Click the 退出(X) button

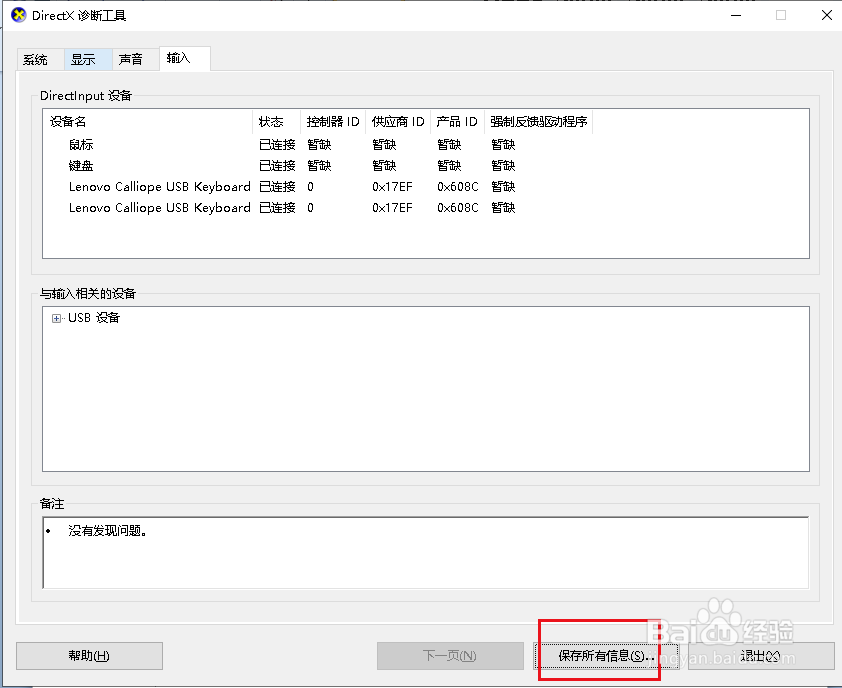coord(762,656)
